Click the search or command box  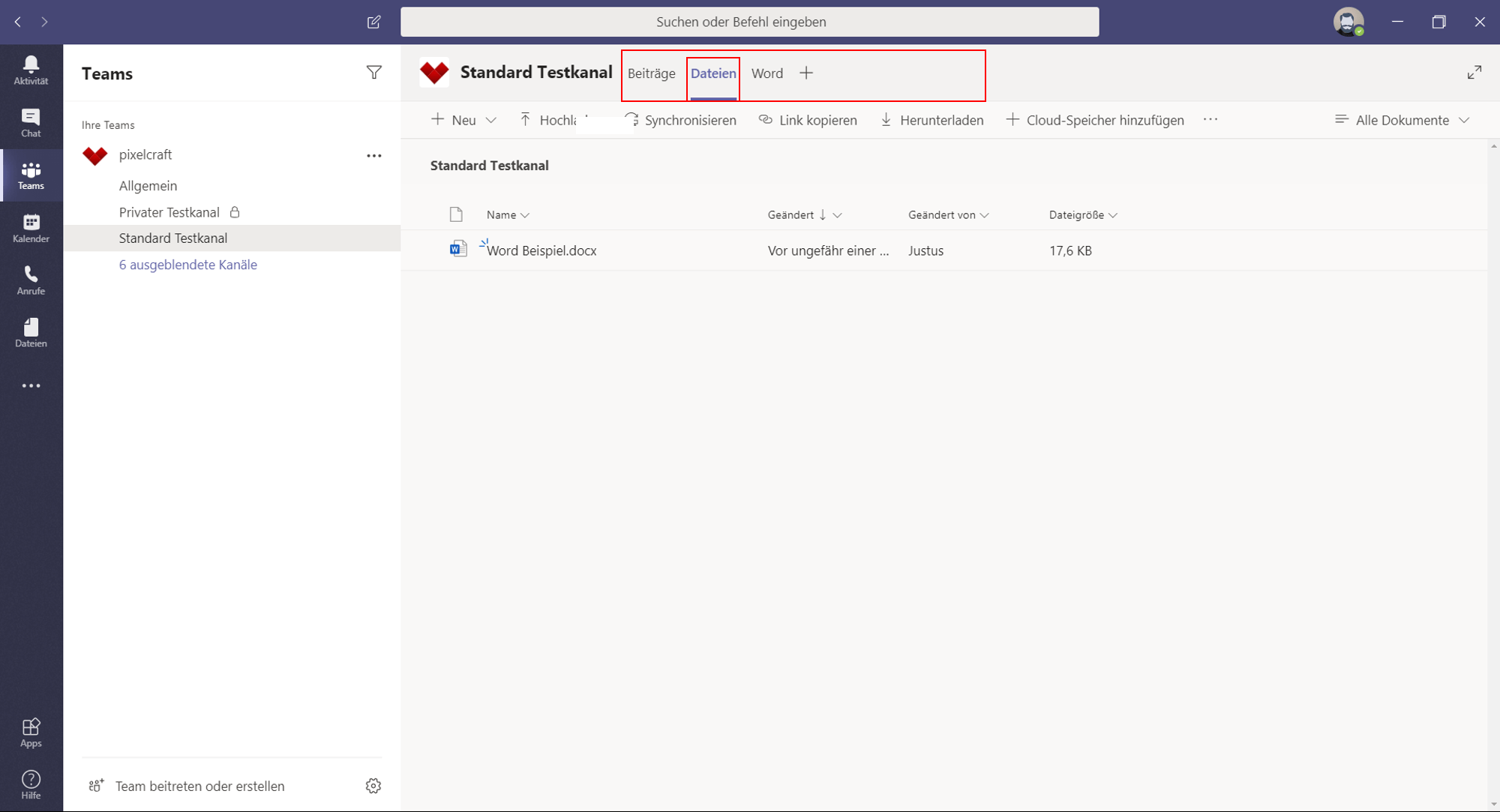(x=750, y=22)
